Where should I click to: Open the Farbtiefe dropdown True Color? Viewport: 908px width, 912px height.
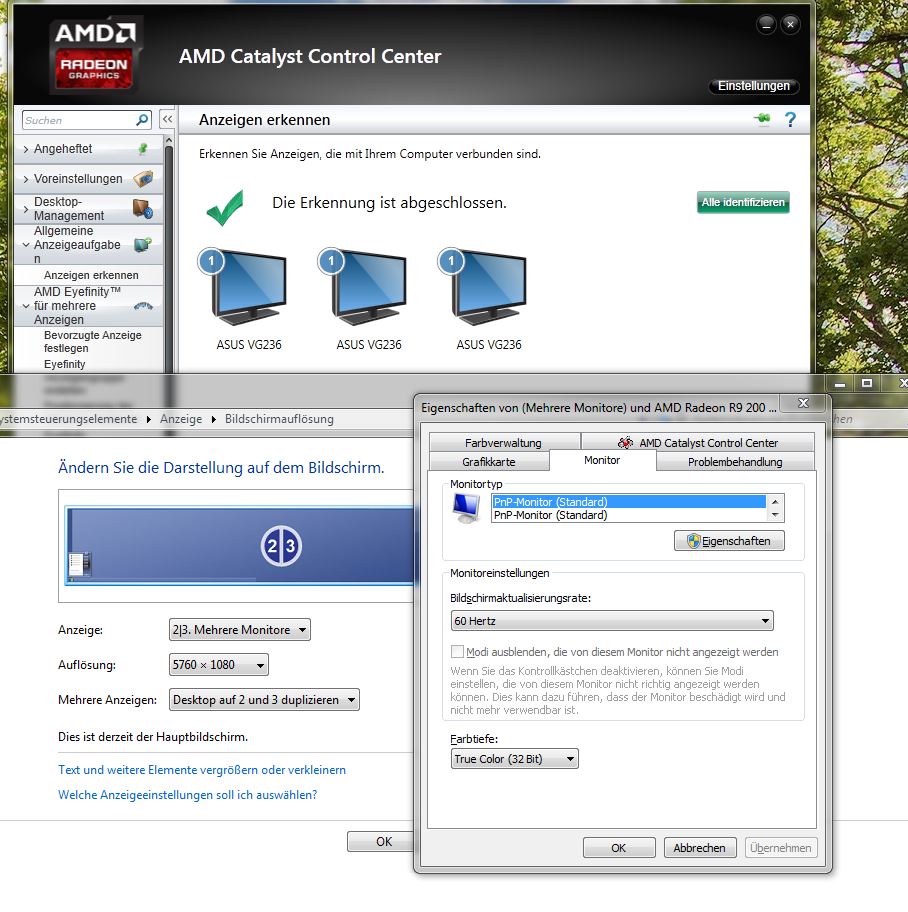pos(514,759)
